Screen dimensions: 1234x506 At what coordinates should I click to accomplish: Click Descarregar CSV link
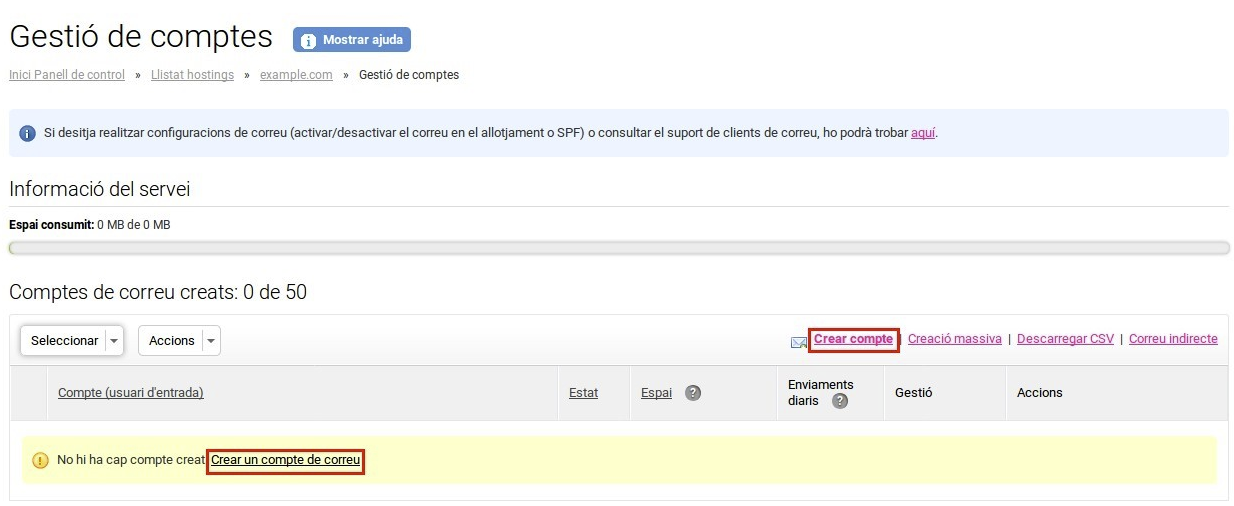click(1065, 339)
